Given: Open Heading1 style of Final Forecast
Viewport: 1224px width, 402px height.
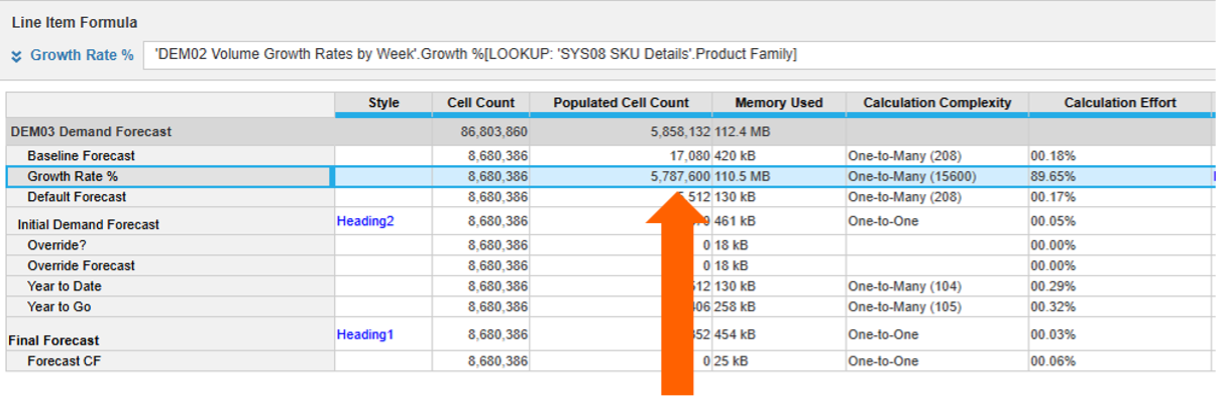Looking at the screenshot, I should 365,334.
